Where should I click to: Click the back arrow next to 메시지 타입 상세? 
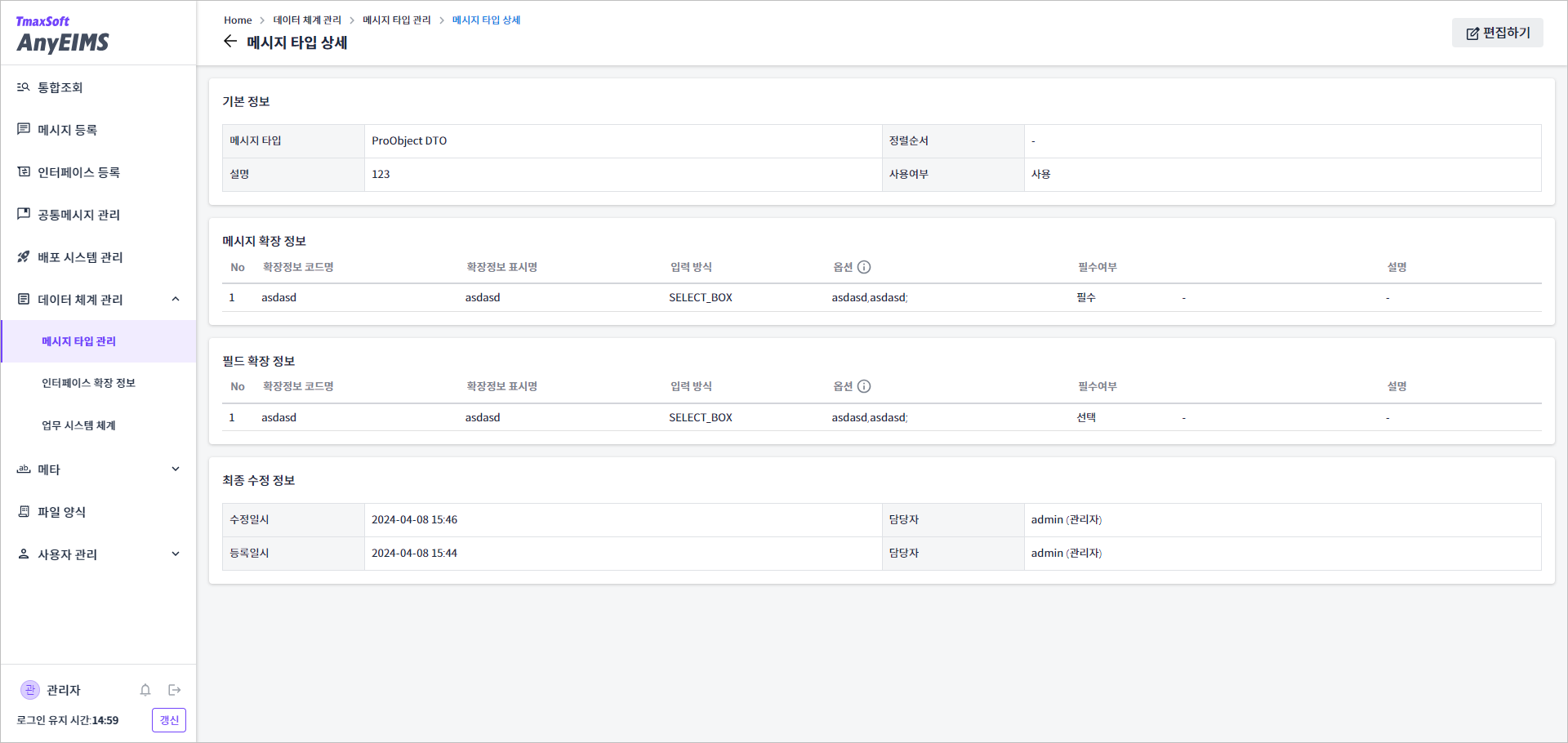click(230, 42)
